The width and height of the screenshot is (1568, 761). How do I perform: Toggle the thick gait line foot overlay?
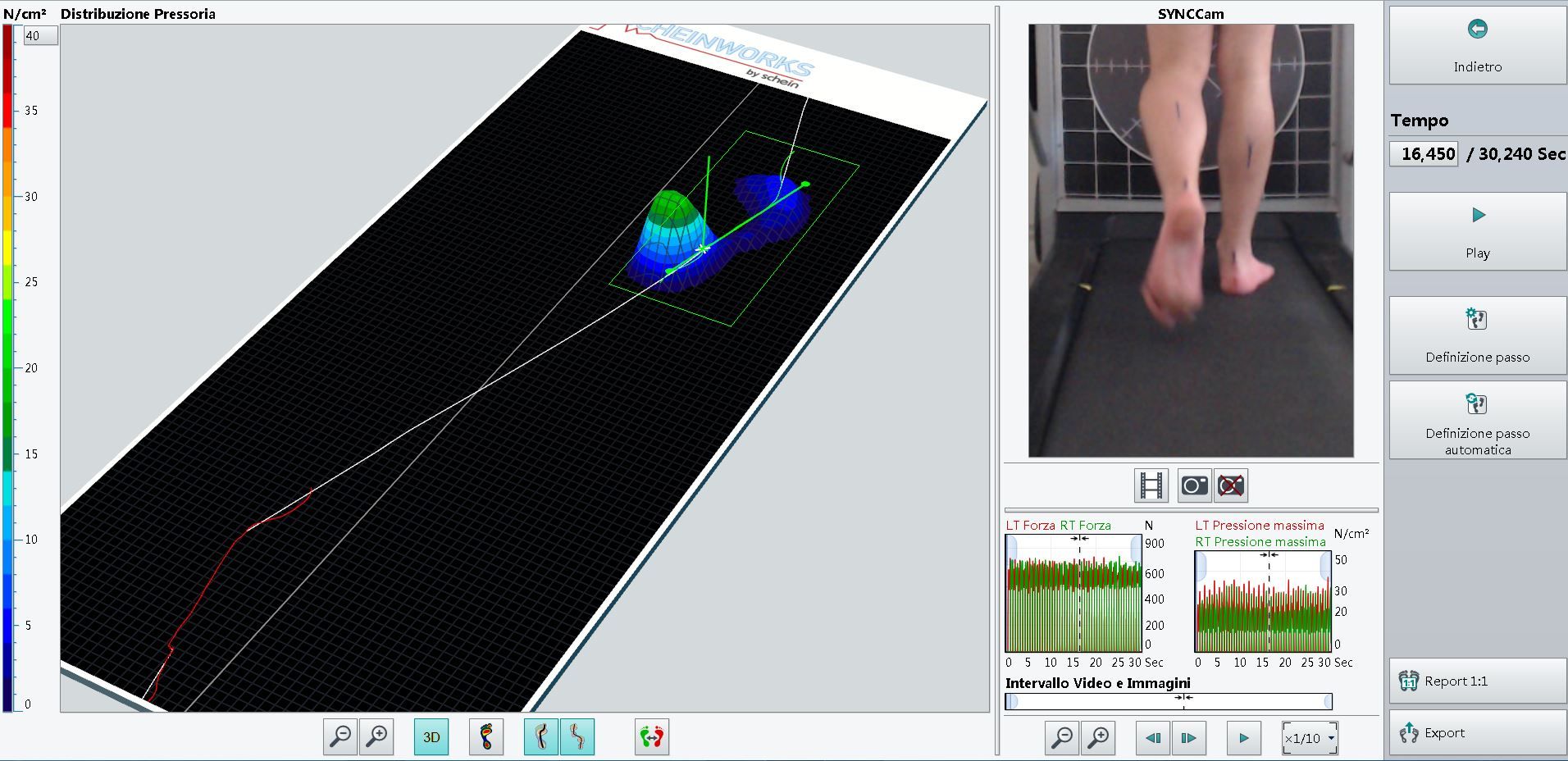pyautogui.click(x=541, y=736)
